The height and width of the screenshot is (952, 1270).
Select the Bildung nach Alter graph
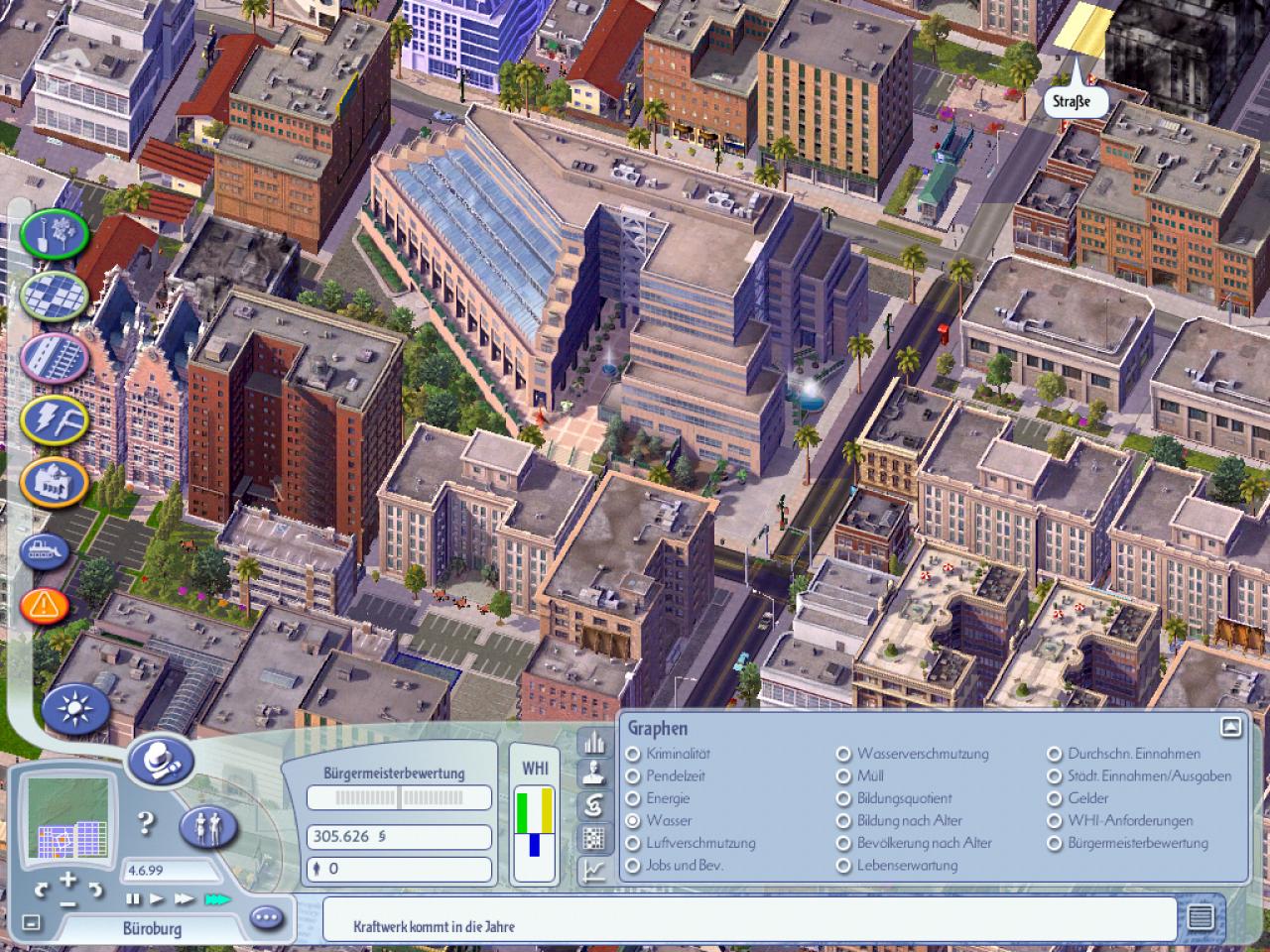pyautogui.click(x=899, y=820)
